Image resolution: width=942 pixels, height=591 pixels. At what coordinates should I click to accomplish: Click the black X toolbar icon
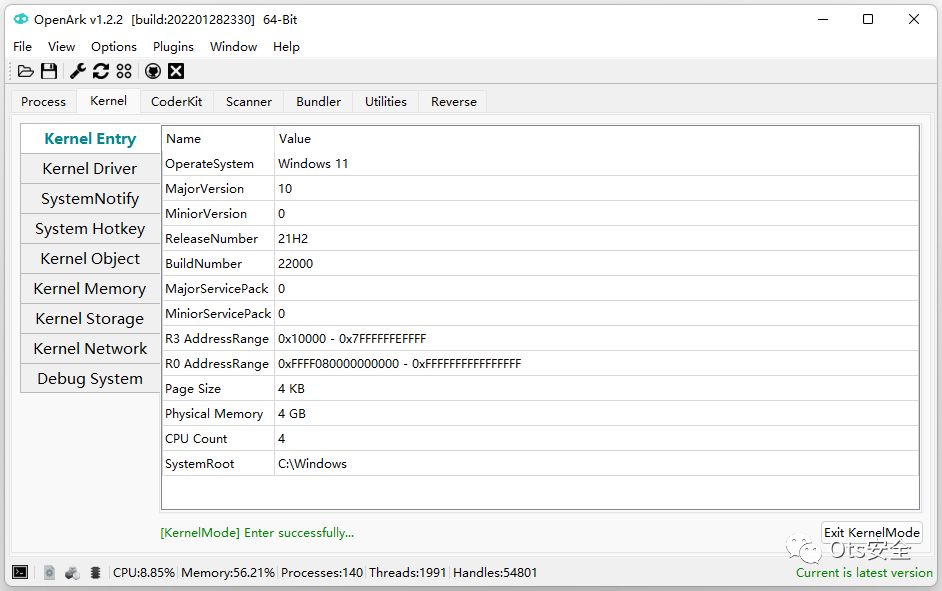coord(175,71)
